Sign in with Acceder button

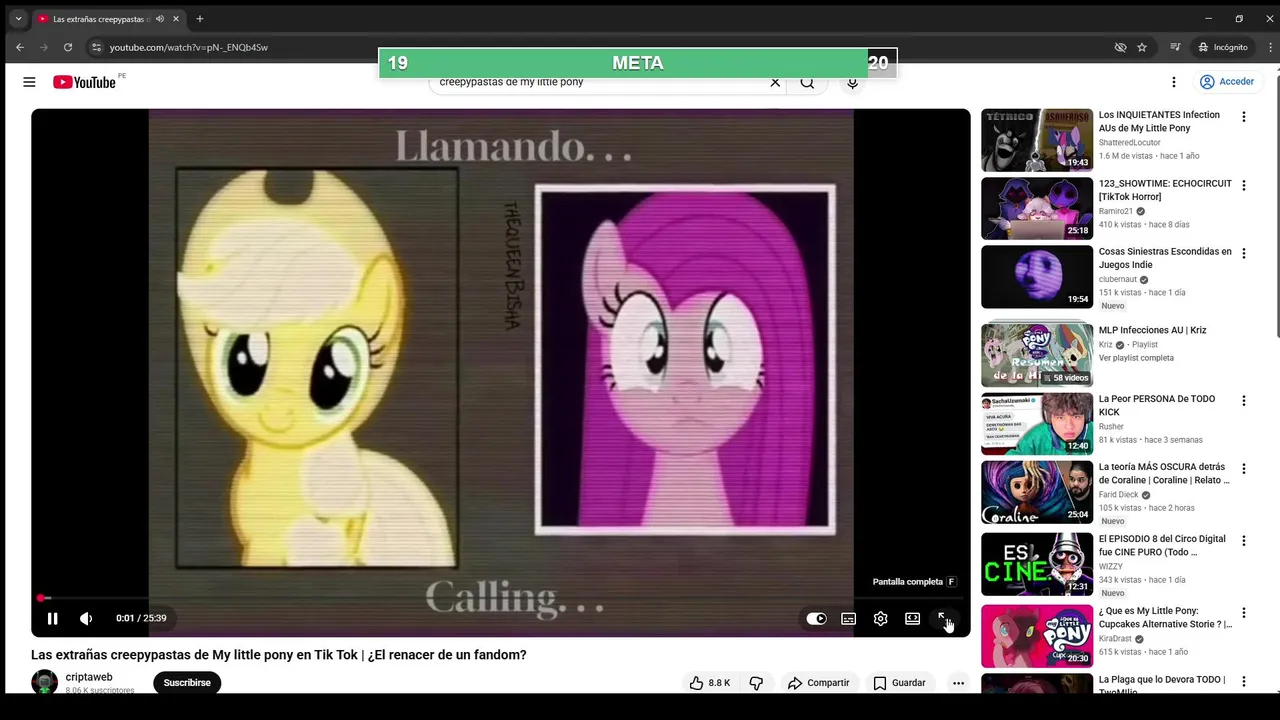tap(1227, 82)
